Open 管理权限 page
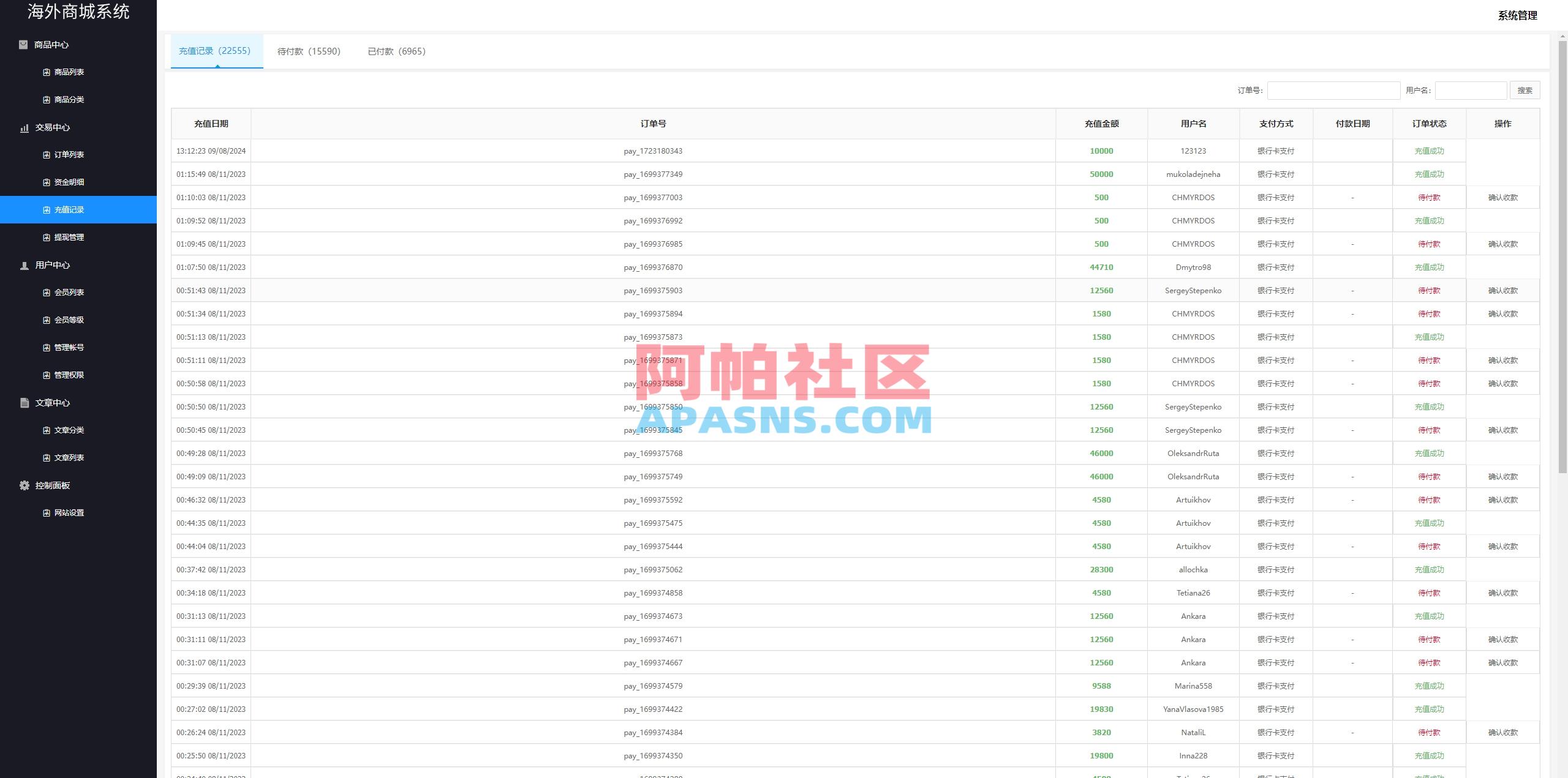 pos(69,375)
